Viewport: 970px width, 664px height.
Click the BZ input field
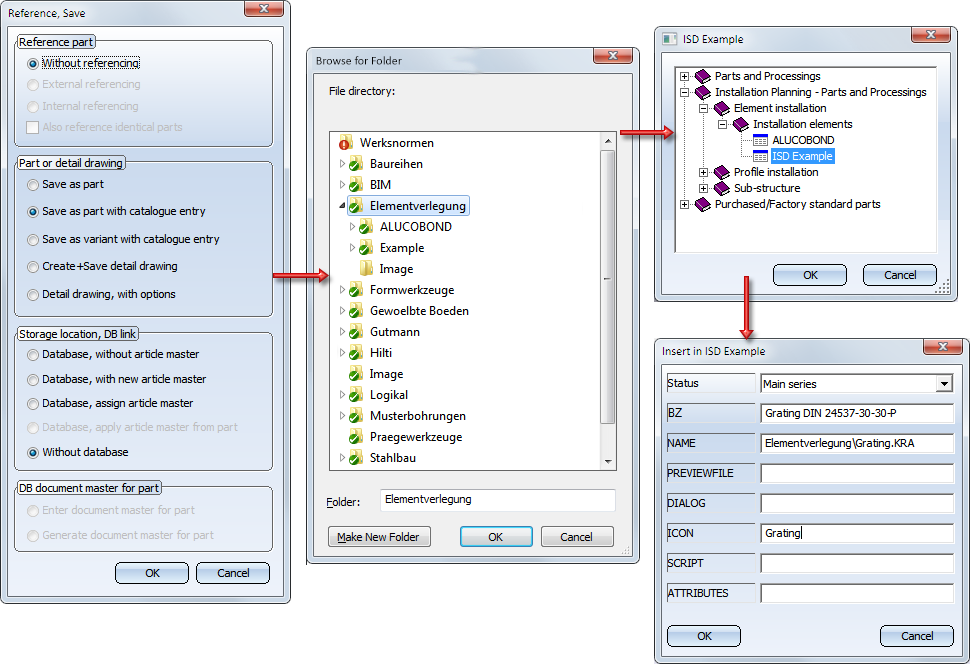857,413
